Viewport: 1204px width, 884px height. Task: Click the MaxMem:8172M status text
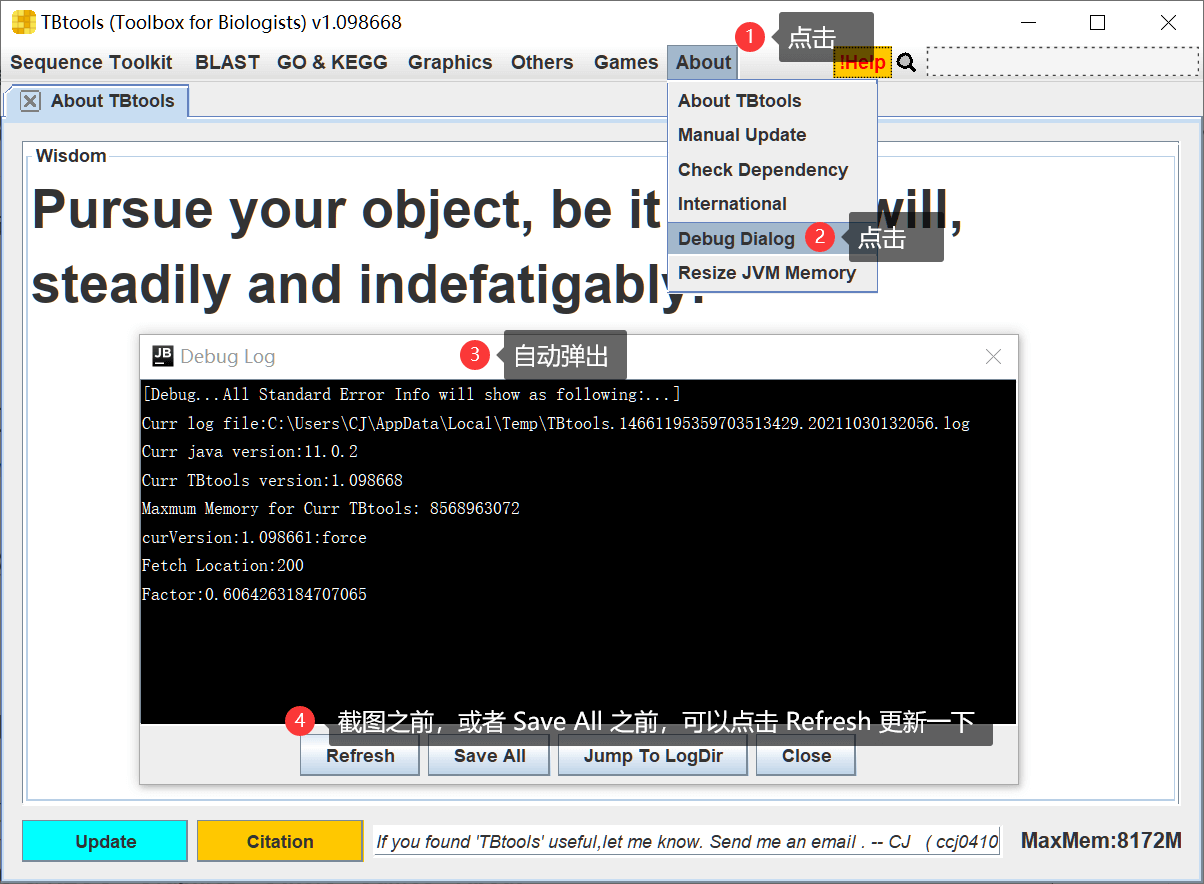tap(1101, 841)
